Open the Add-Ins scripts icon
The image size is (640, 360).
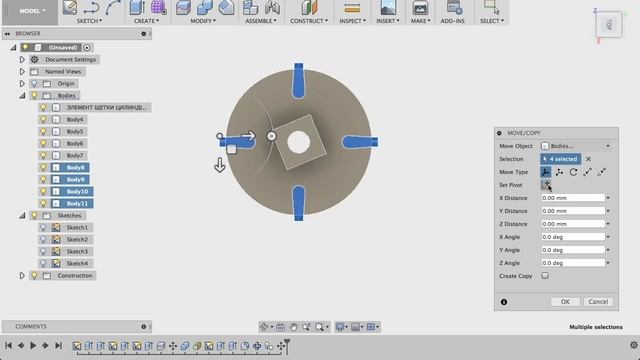click(454, 7)
